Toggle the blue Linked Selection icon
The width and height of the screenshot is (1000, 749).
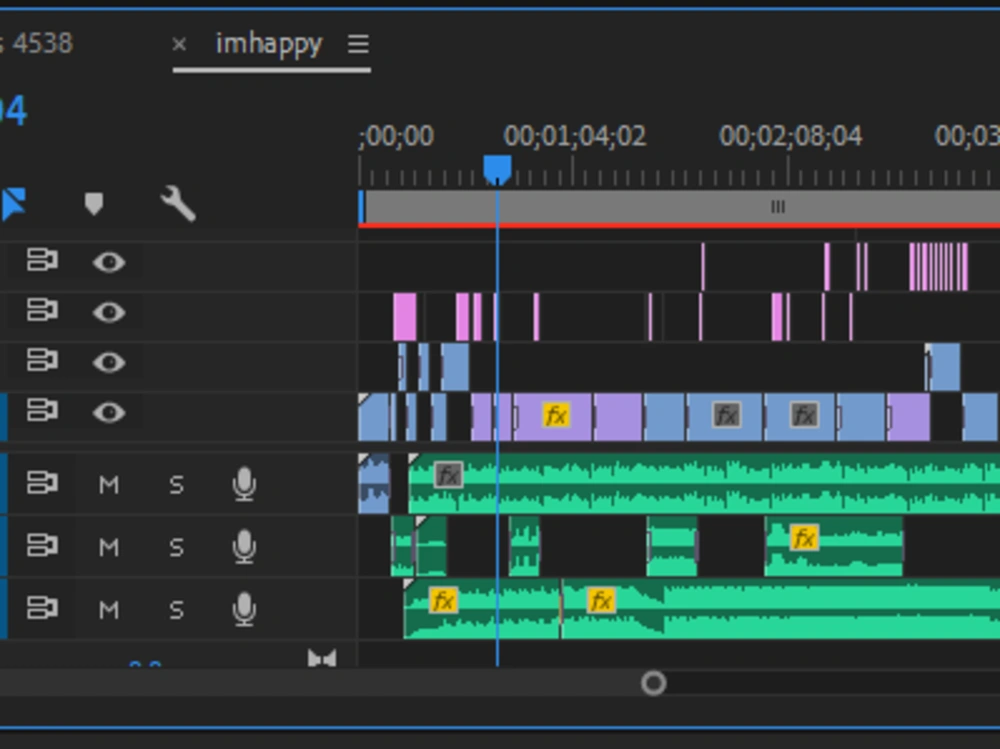click(13, 204)
